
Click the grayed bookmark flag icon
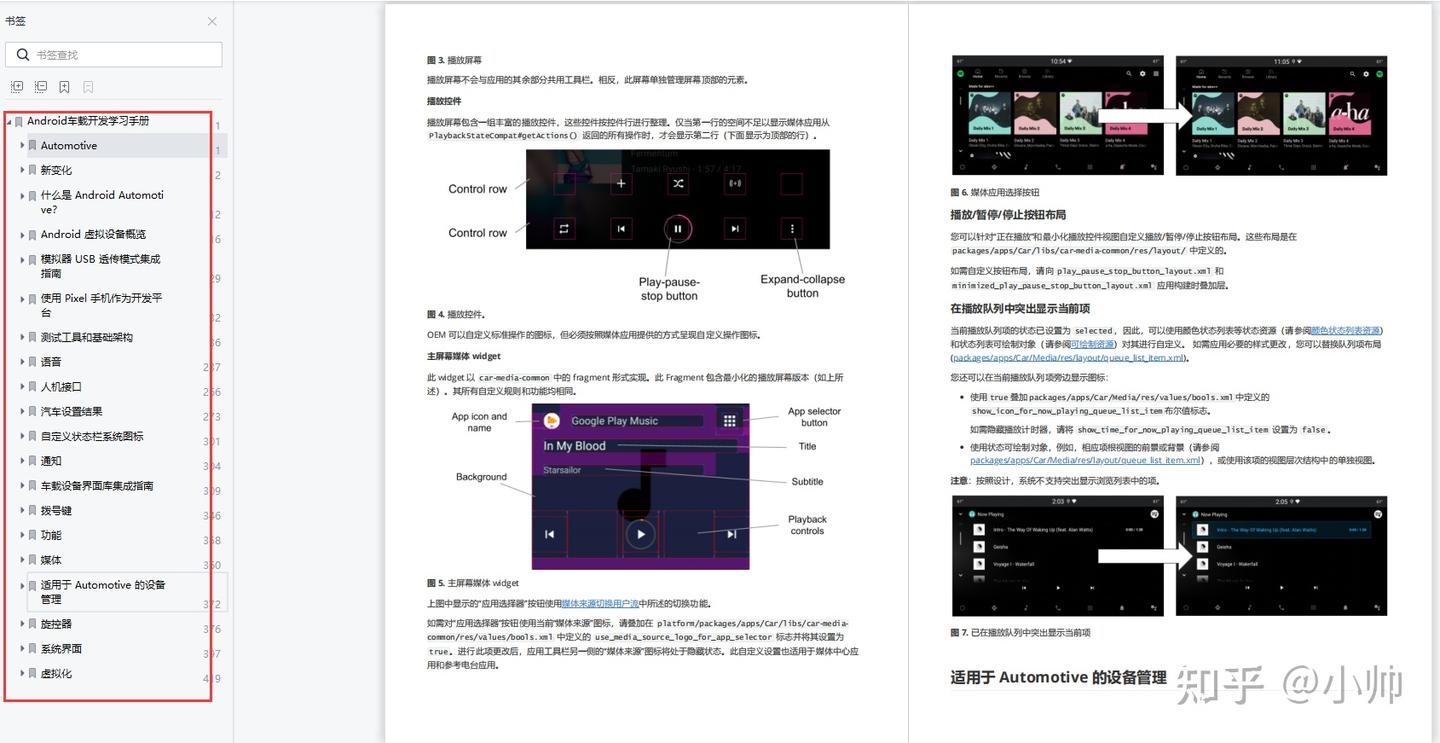point(87,86)
